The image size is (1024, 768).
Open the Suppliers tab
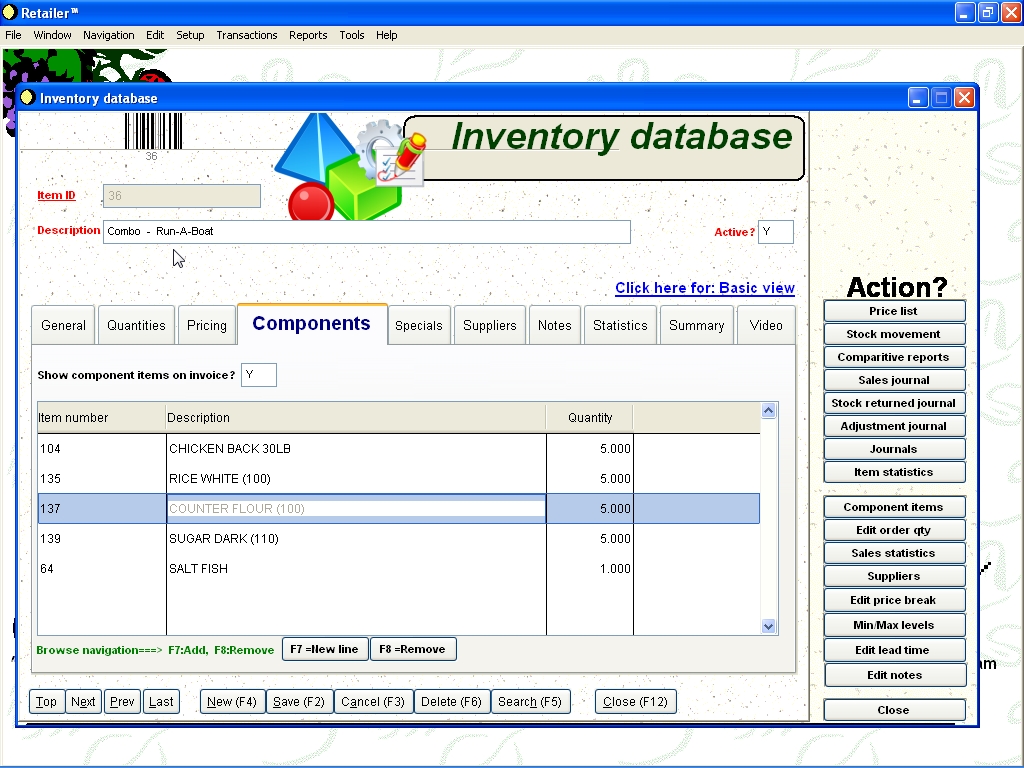(x=489, y=325)
